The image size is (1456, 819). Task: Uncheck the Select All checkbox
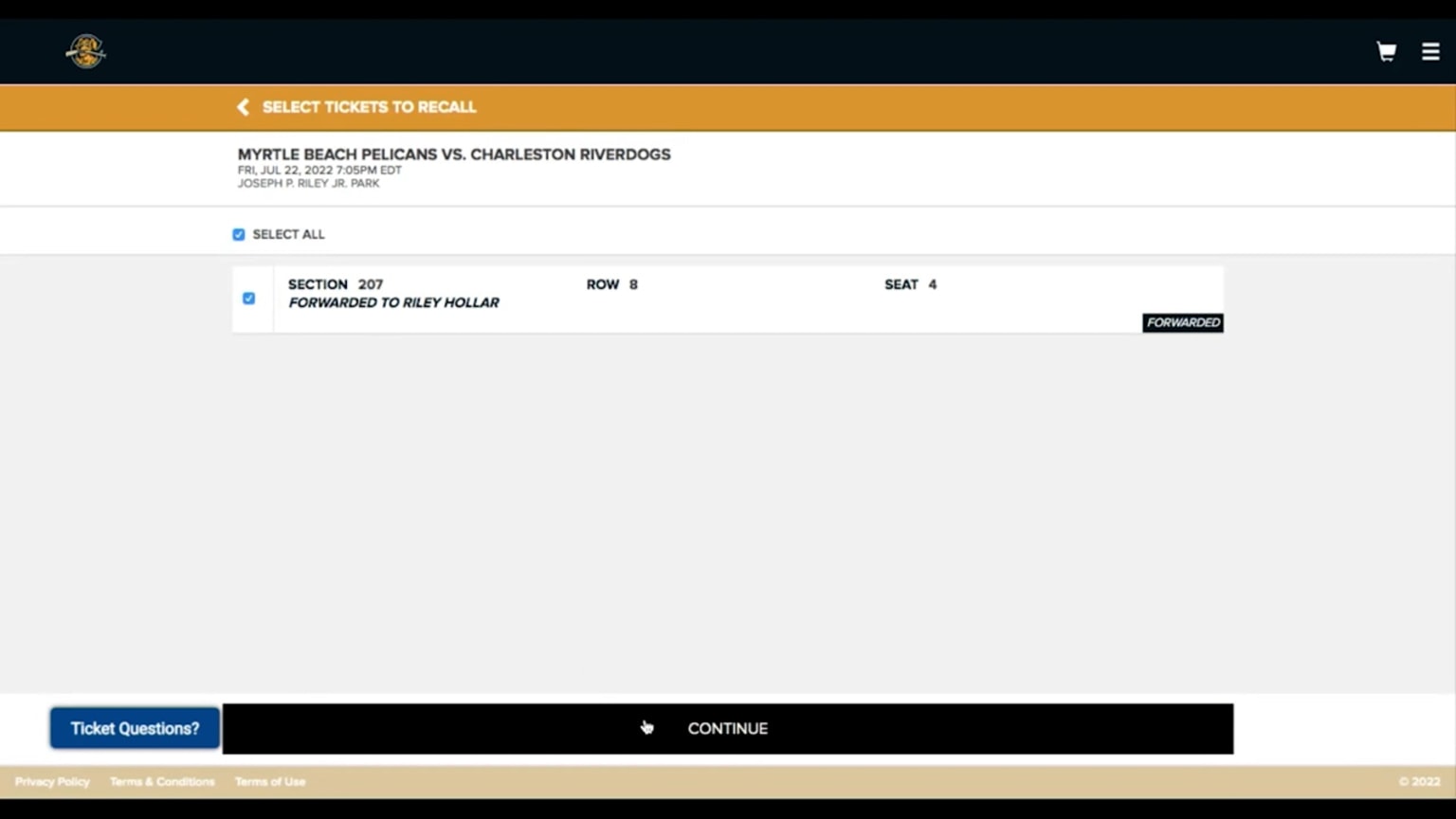239,234
